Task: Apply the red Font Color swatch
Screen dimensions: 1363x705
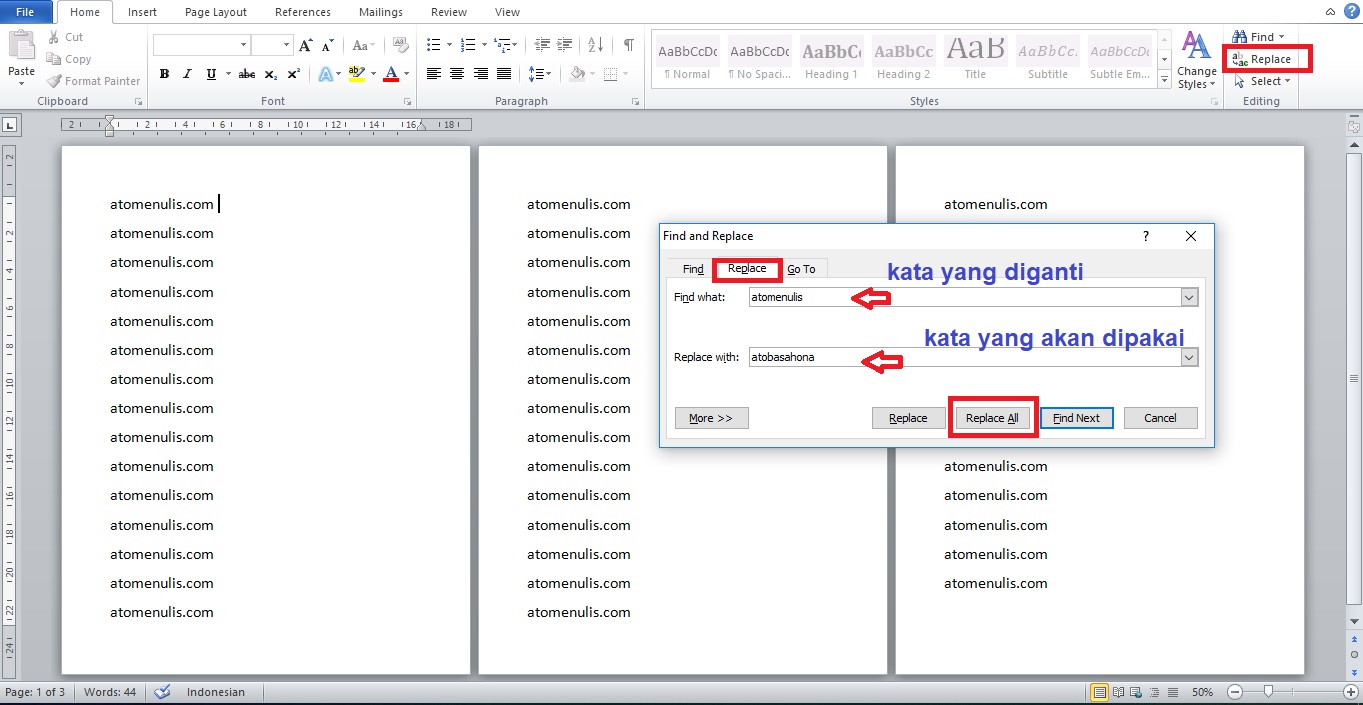Action: (x=390, y=74)
